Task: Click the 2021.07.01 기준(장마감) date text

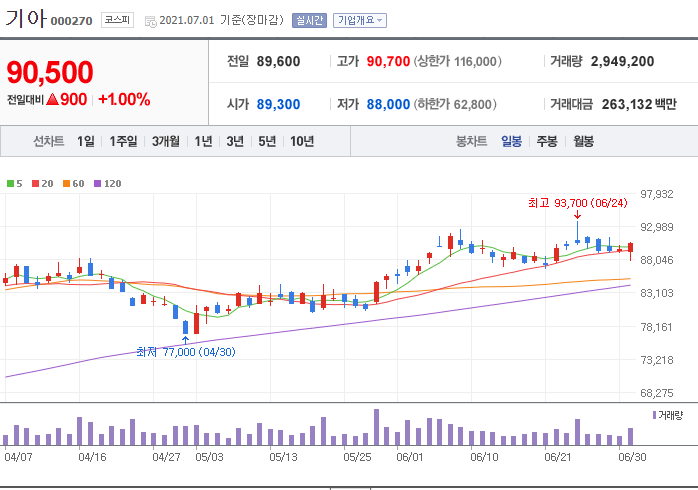Action: tap(221, 20)
